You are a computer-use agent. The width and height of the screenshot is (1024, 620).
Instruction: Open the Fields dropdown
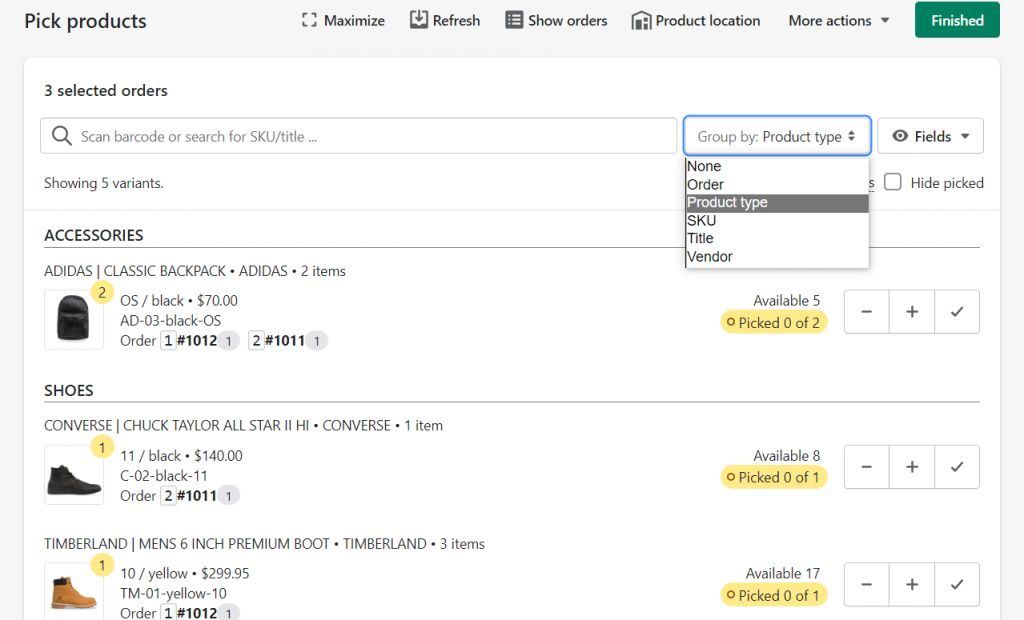[x=930, y=135]
